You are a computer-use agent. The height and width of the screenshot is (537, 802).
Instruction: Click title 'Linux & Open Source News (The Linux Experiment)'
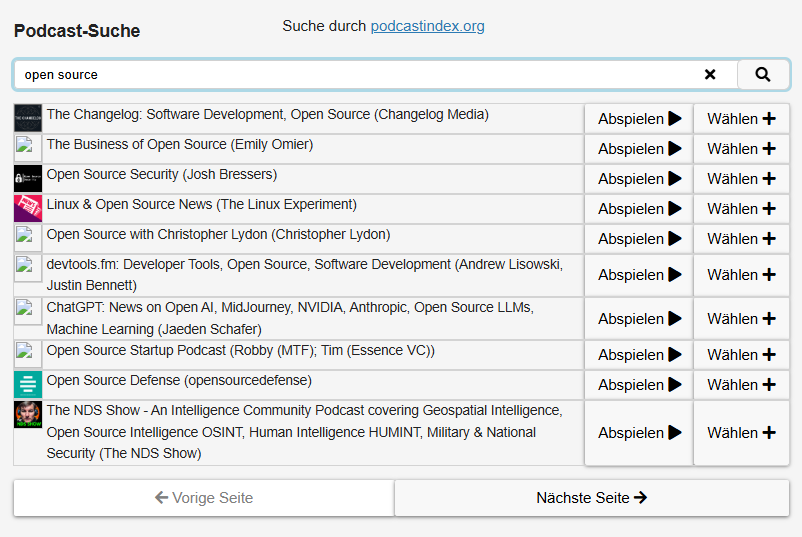(202, 204)
